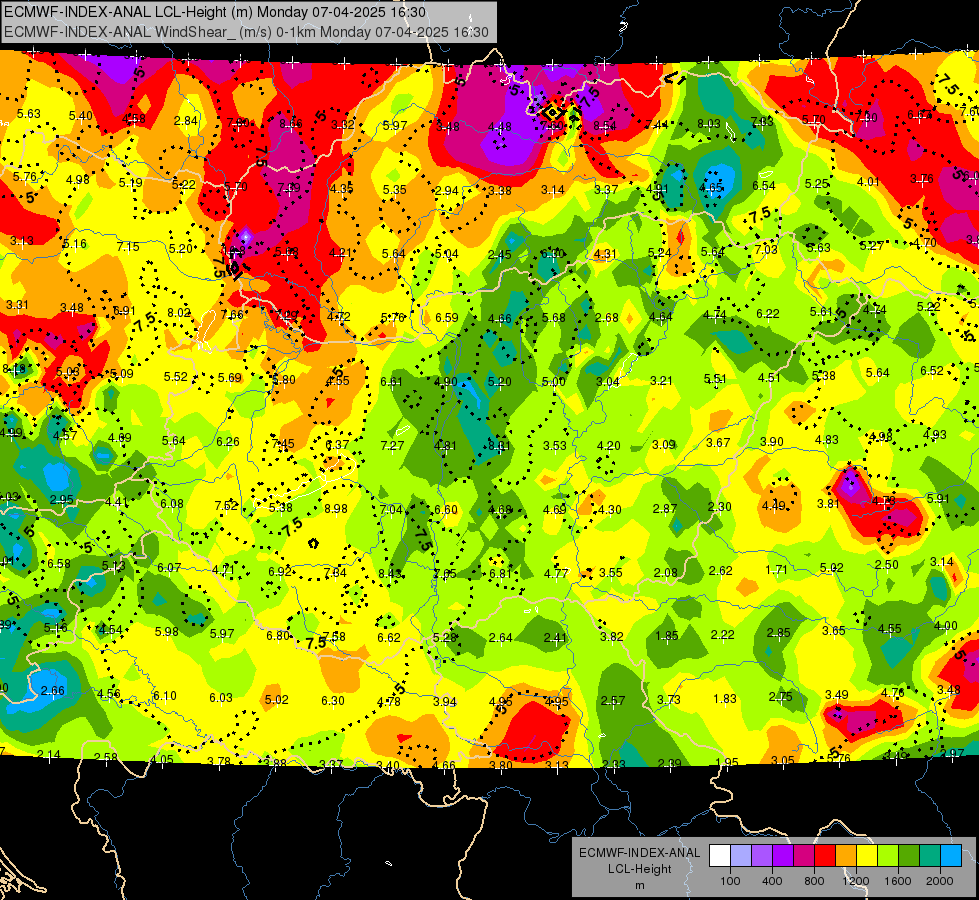Image resolution: width=979 pixels, height=900 pixels.
Task: Click the WindShear_ (m/s) 0-1km header line
Action: (247, 32)
